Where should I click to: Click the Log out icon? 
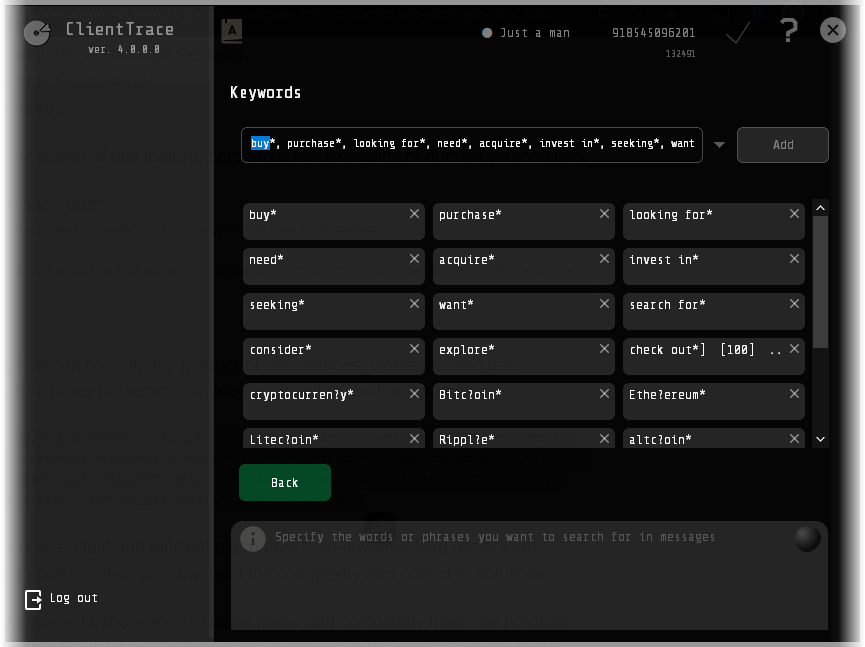(33, 600)
